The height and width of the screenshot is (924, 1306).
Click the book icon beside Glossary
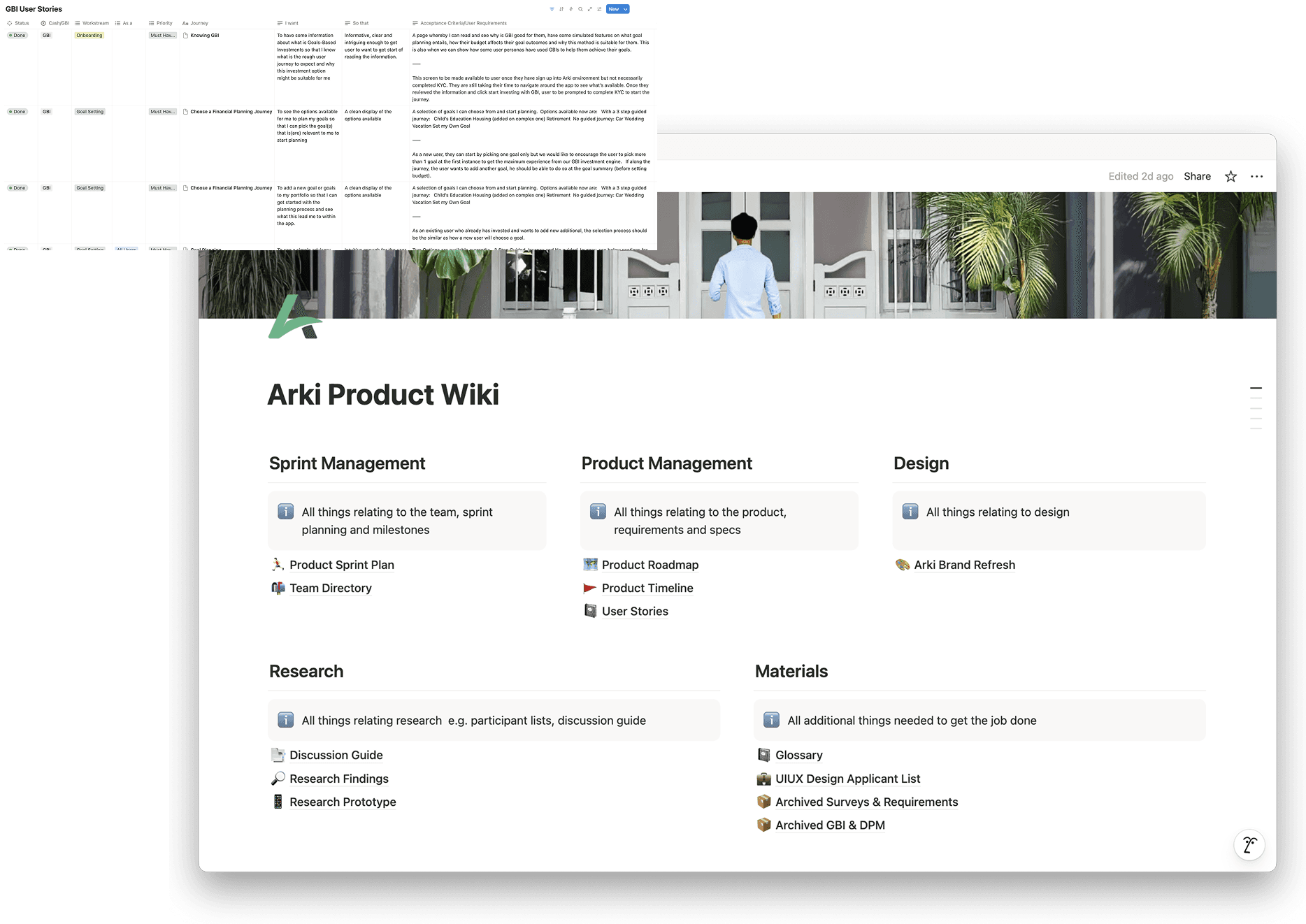[763, 755]
